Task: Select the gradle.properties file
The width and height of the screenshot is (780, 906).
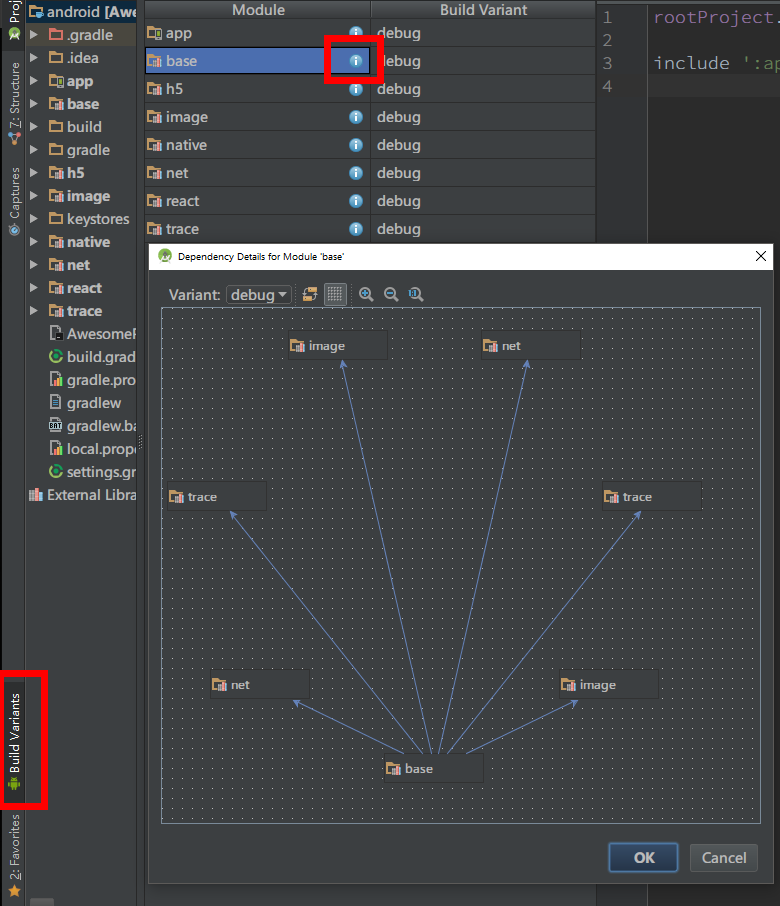Action: pos(92,380)
